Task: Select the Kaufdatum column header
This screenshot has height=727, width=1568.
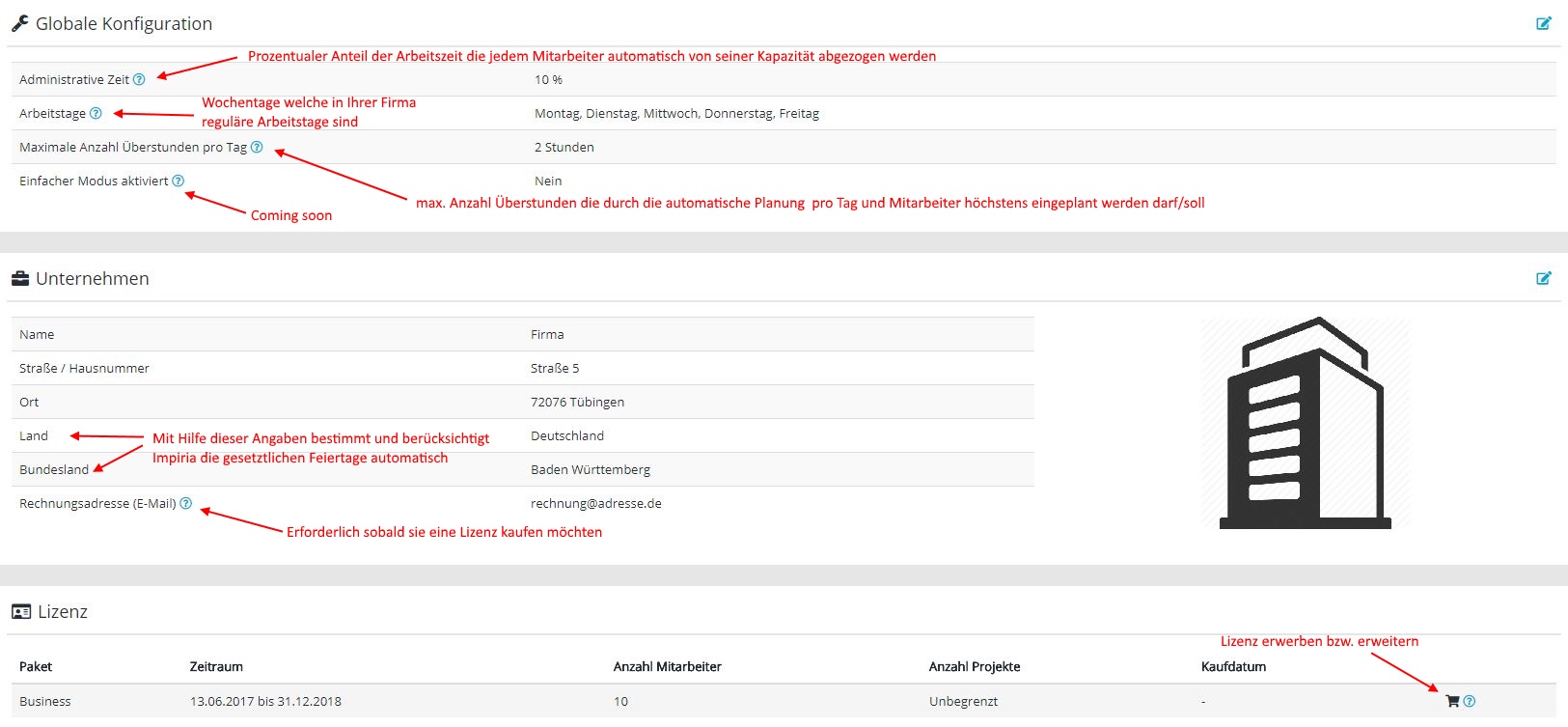Action: point(1233,666)
